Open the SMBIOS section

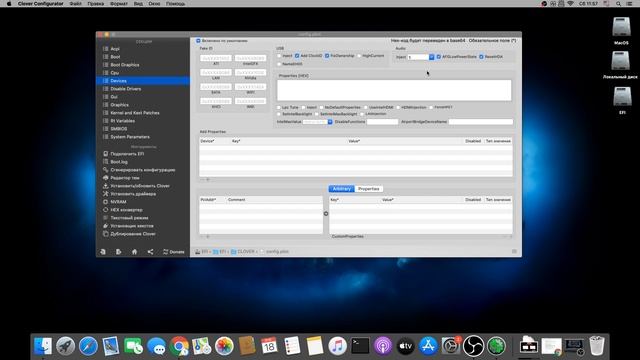tap(118, 129)
